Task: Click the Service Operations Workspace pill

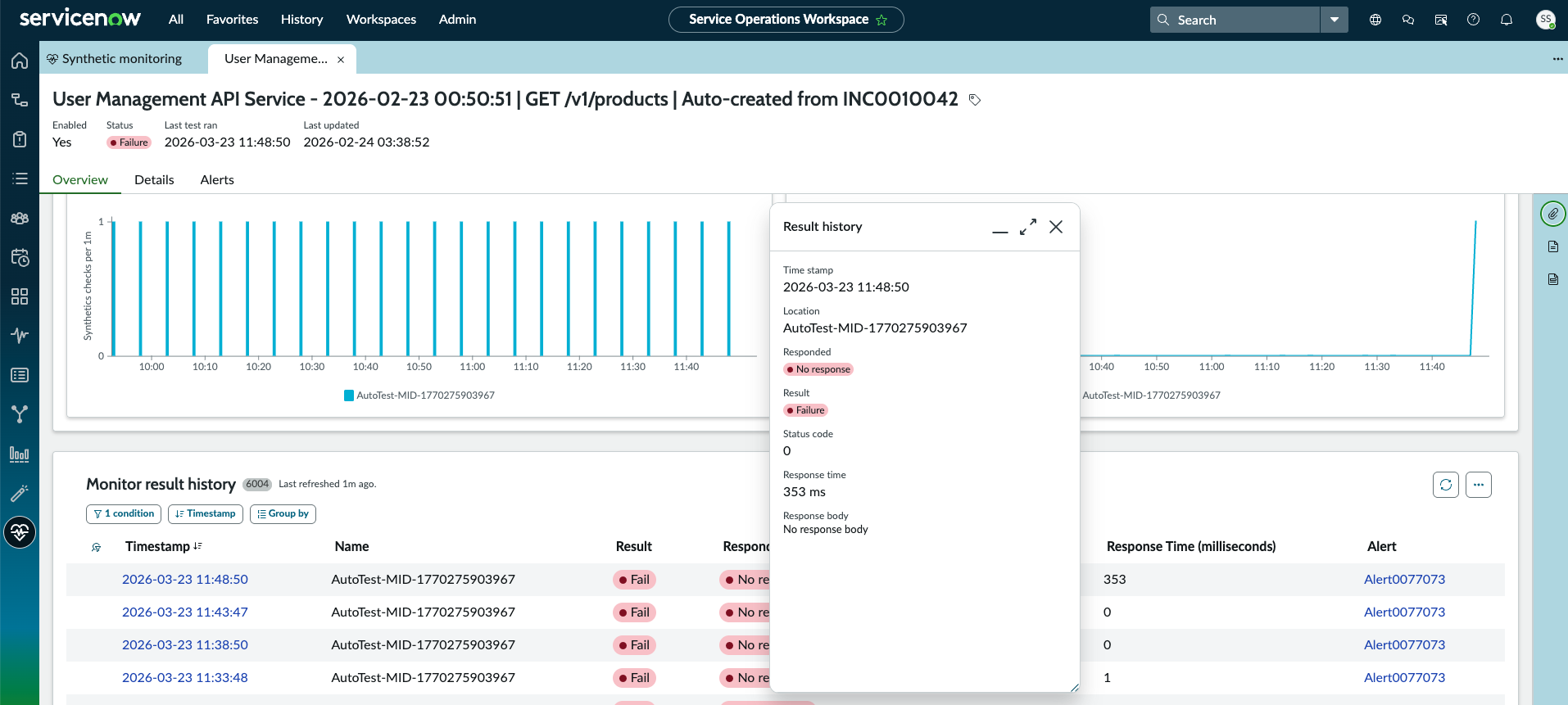Action: [x=786, y=20]
